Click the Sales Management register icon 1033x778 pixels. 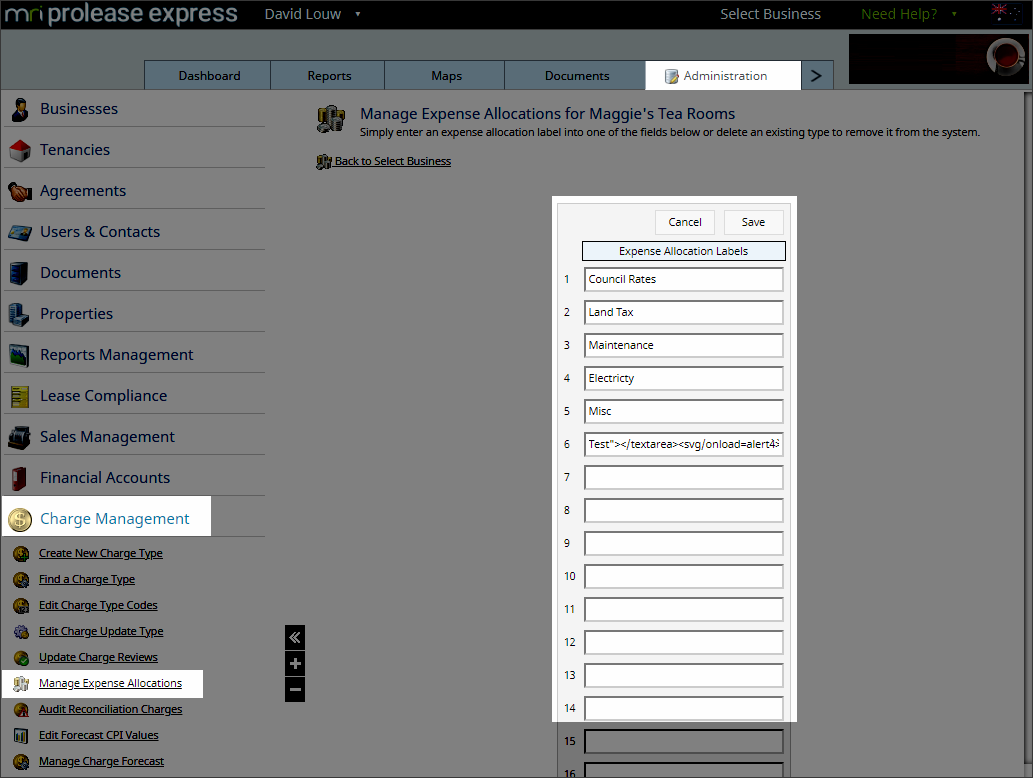[x=19, y=437]
